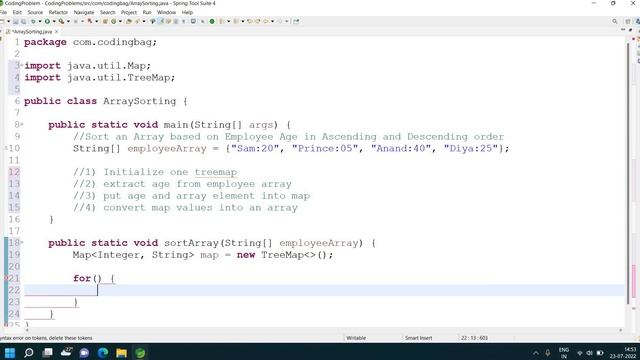This screenshot has height=360, width=640.
Task: Open File Explorer from the taskbar
Action: point(122,352)
